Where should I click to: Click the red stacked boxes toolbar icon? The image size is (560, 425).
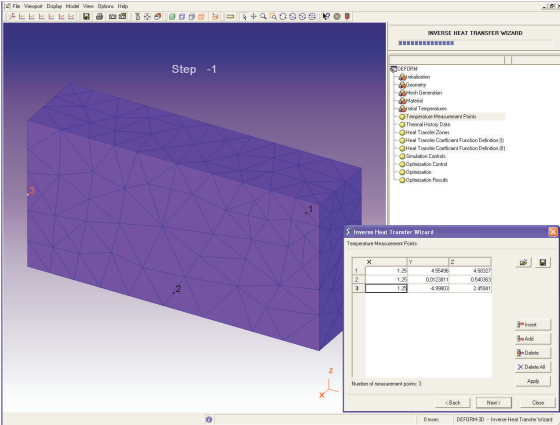158,16
